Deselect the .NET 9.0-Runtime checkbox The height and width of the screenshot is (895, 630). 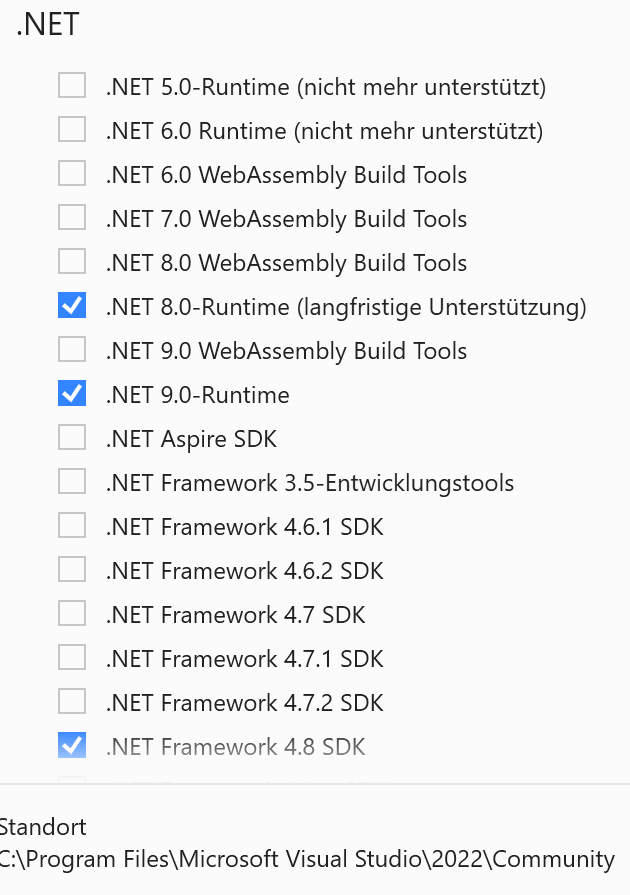tap(71, 393)
